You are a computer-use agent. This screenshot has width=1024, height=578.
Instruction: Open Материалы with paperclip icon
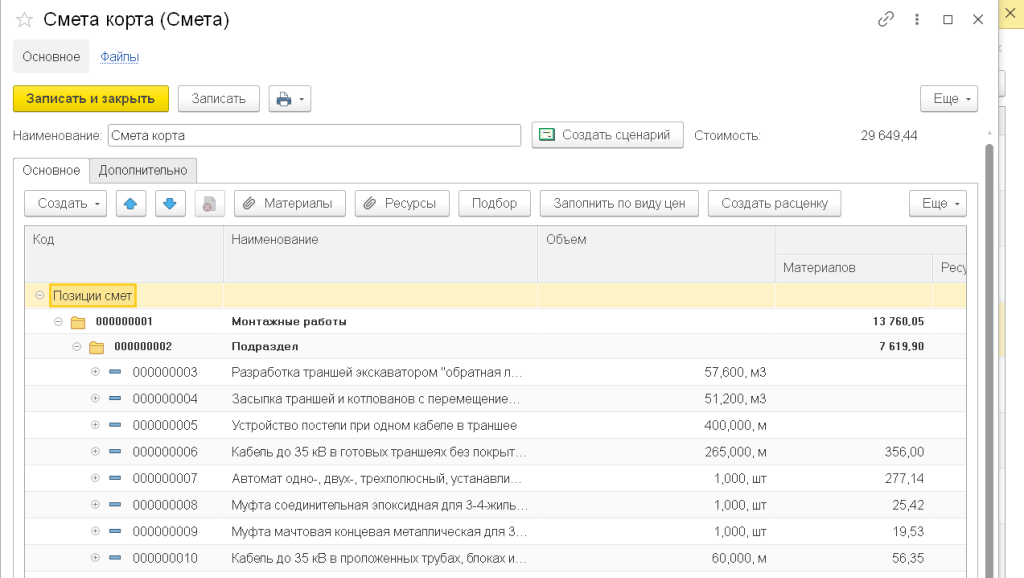coord(289,203)
